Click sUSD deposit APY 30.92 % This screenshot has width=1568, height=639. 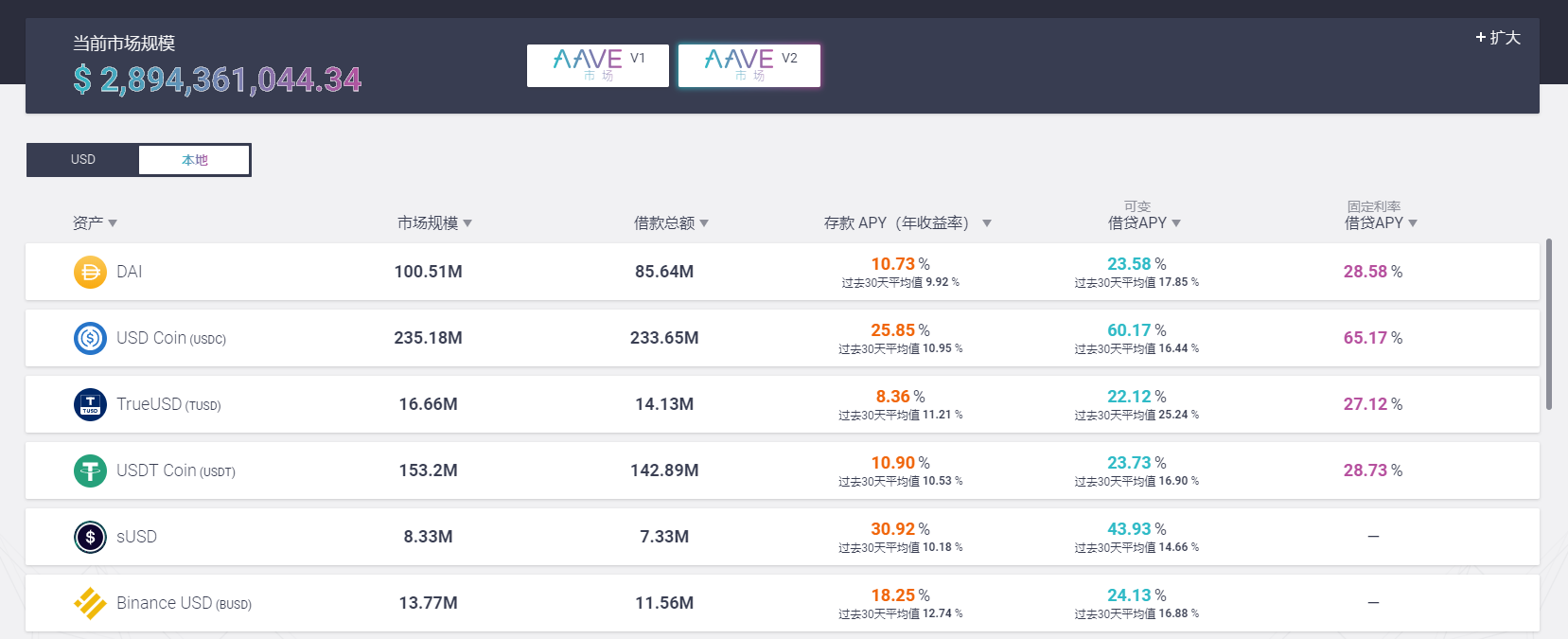[x=900, y=529]
